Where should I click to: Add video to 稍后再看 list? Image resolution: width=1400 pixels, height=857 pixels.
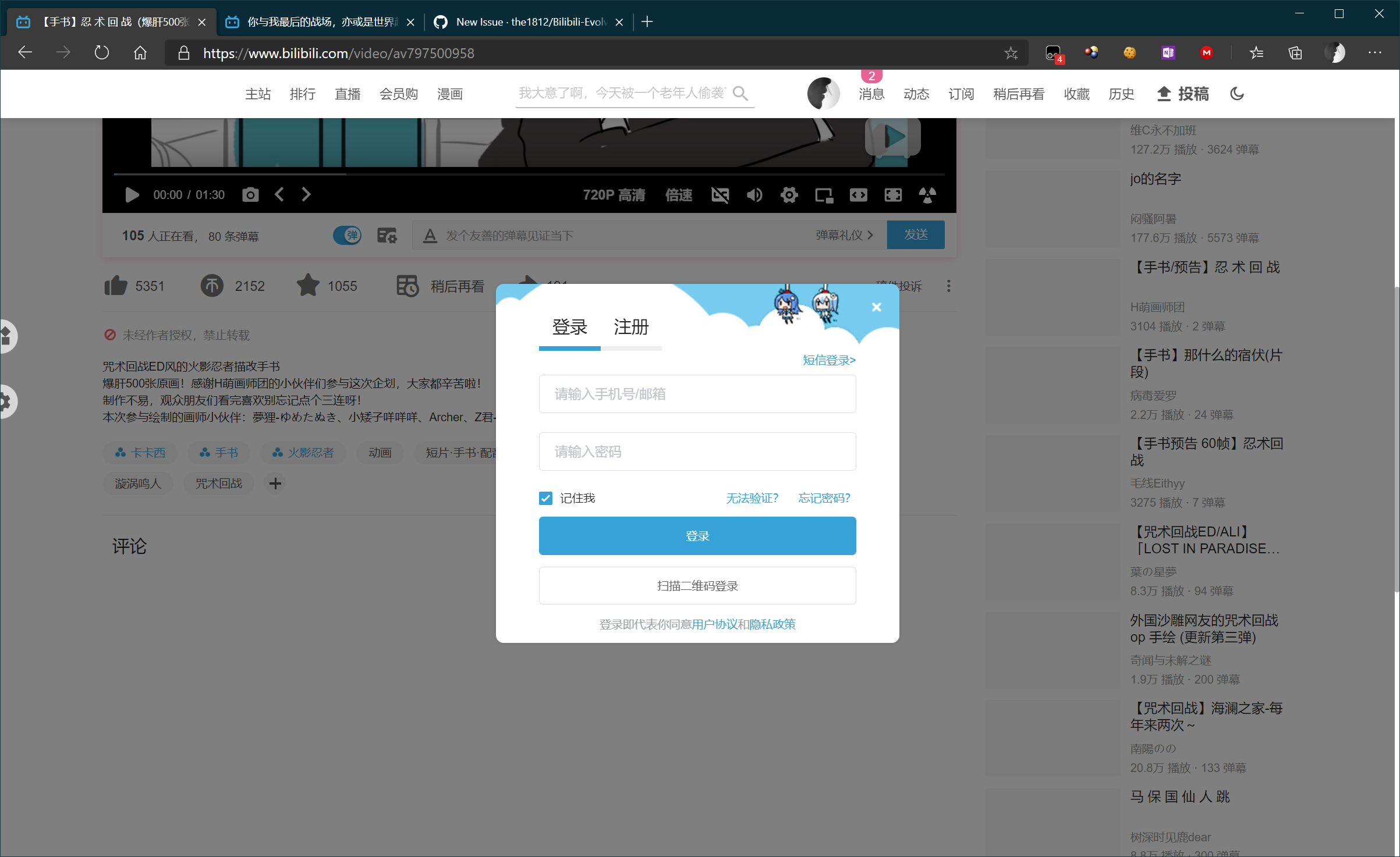pos(440,286)
